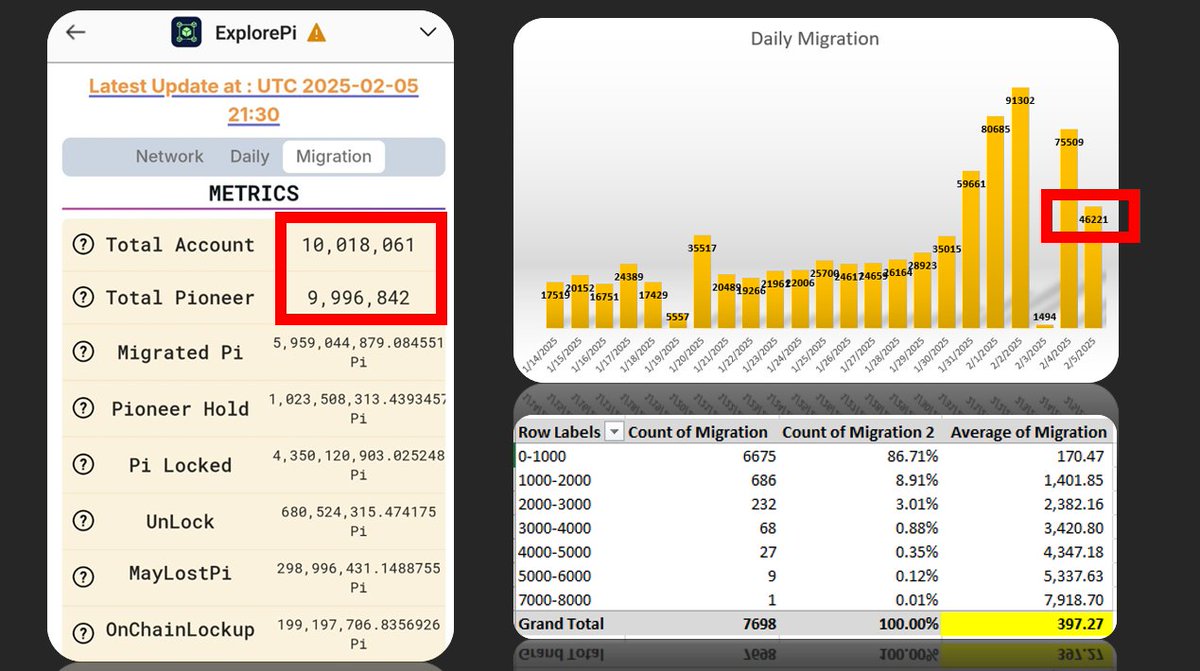This screenshot has width=1200, height=671.
Task: Select the Migration tab
Action: pos(334,156)
